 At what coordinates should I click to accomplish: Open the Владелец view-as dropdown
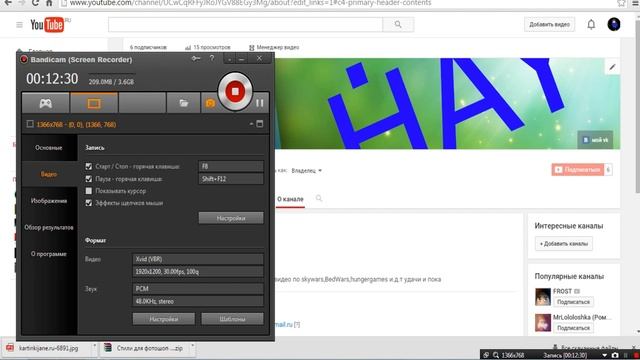[307, 171]
